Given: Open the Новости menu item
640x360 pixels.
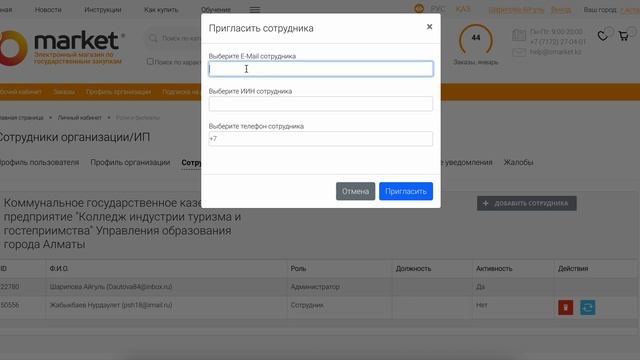Looking at the screenshot, I should pos(48,9).
